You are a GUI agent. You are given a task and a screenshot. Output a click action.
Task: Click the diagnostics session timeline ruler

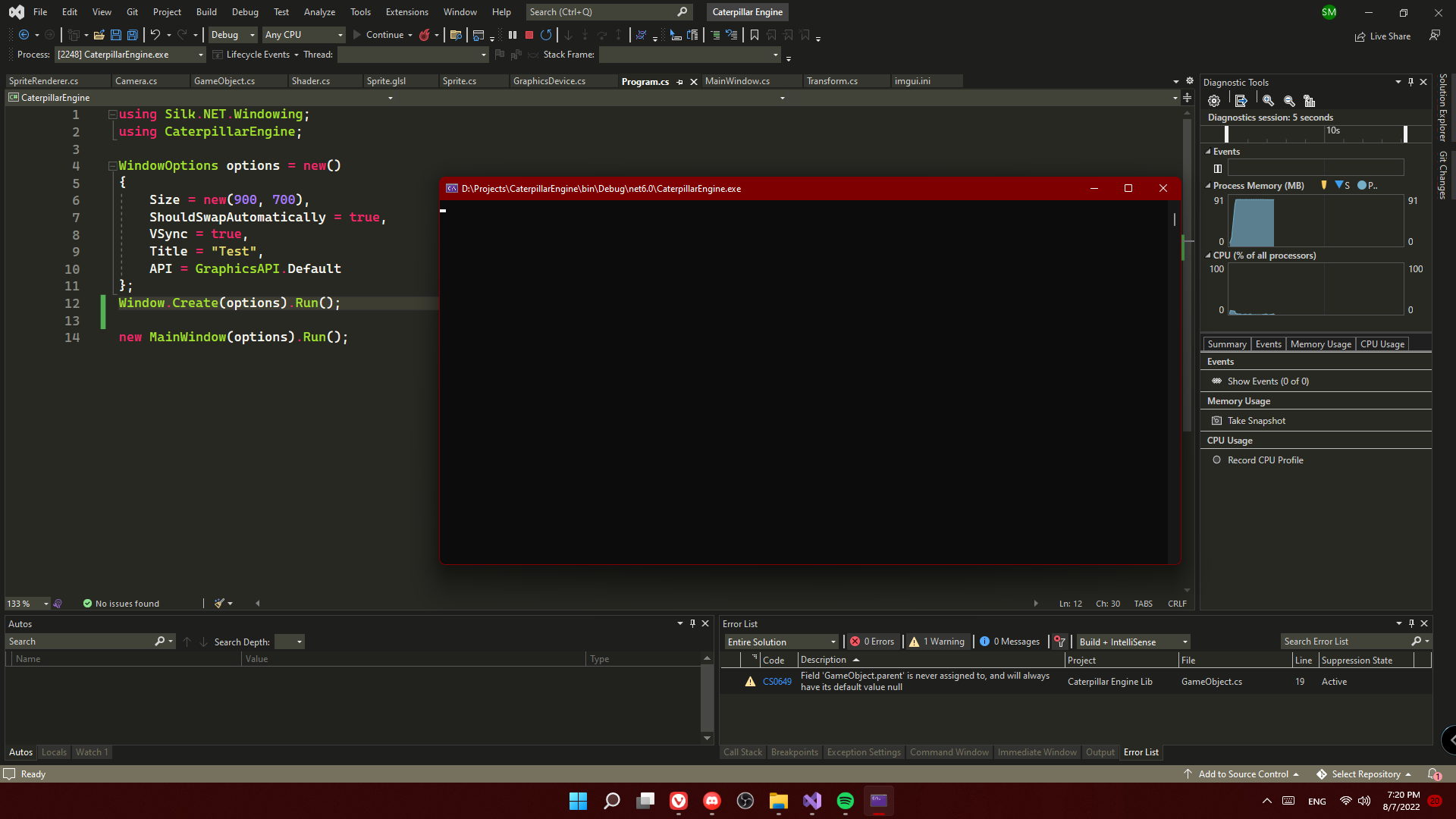coord(1316,133)
